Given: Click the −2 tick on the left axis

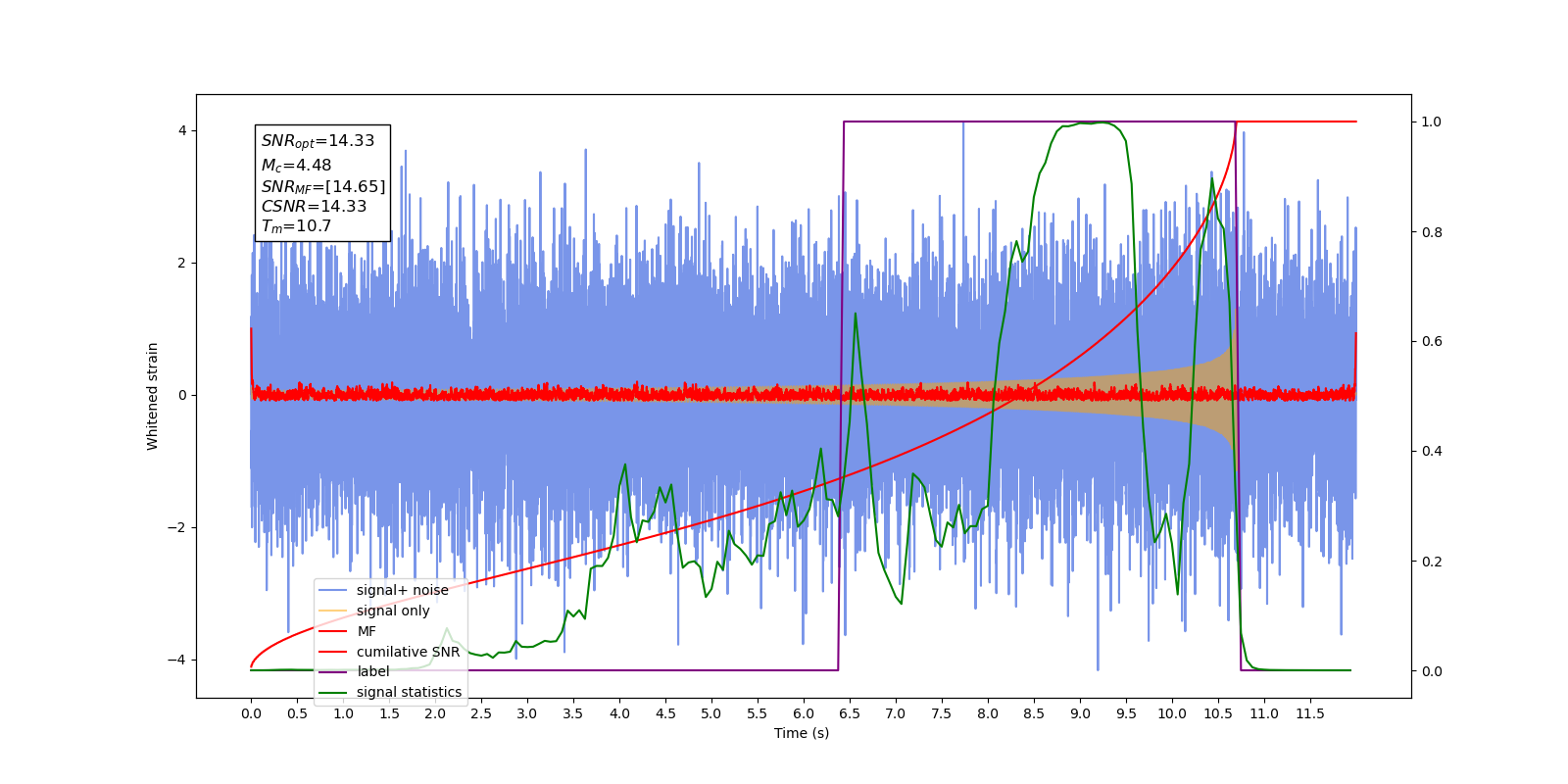Looking at the screenshot, I should 177,527.
